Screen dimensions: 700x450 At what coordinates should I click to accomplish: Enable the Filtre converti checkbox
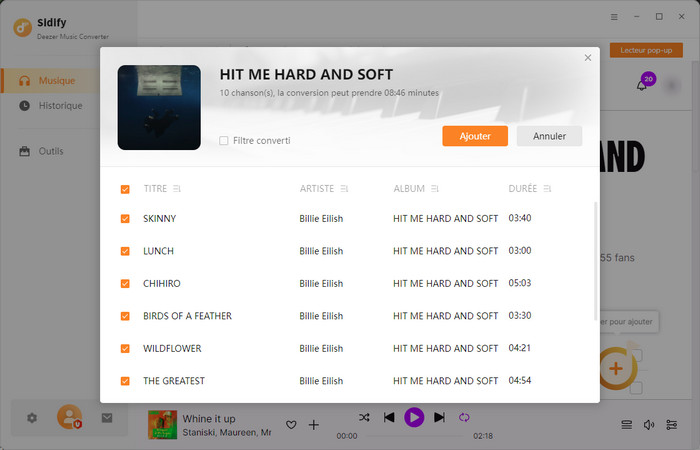[224, 141]
